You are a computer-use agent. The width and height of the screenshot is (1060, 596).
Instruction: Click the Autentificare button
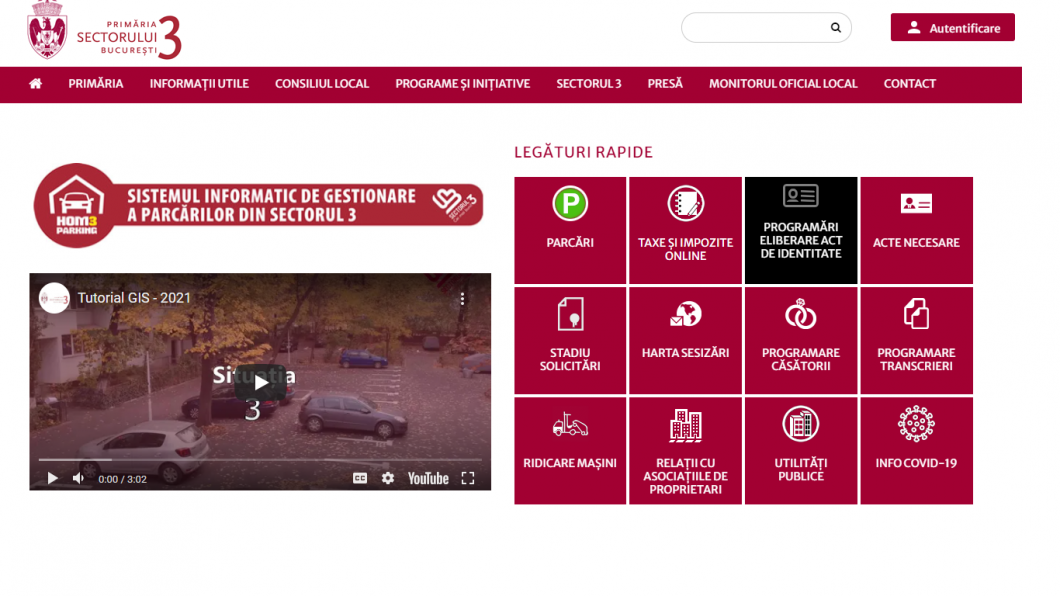[951, 27]
